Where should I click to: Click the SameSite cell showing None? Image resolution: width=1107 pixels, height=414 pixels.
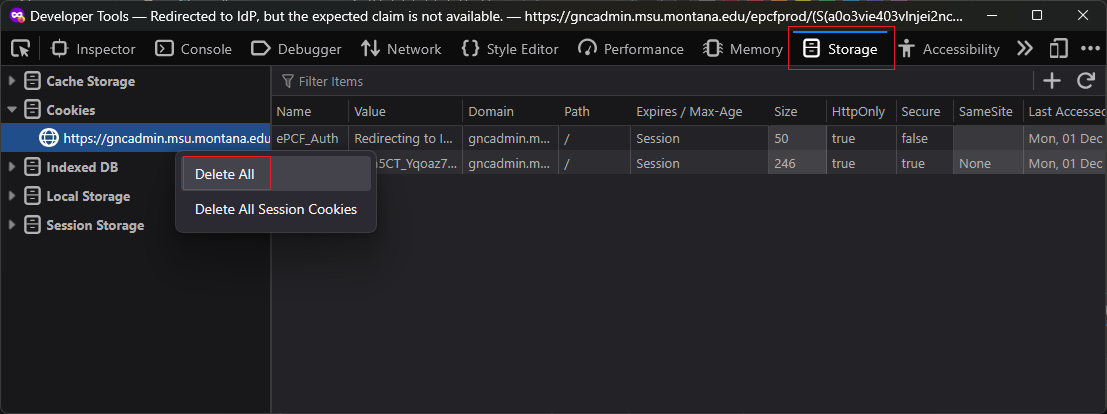point(988,163)
